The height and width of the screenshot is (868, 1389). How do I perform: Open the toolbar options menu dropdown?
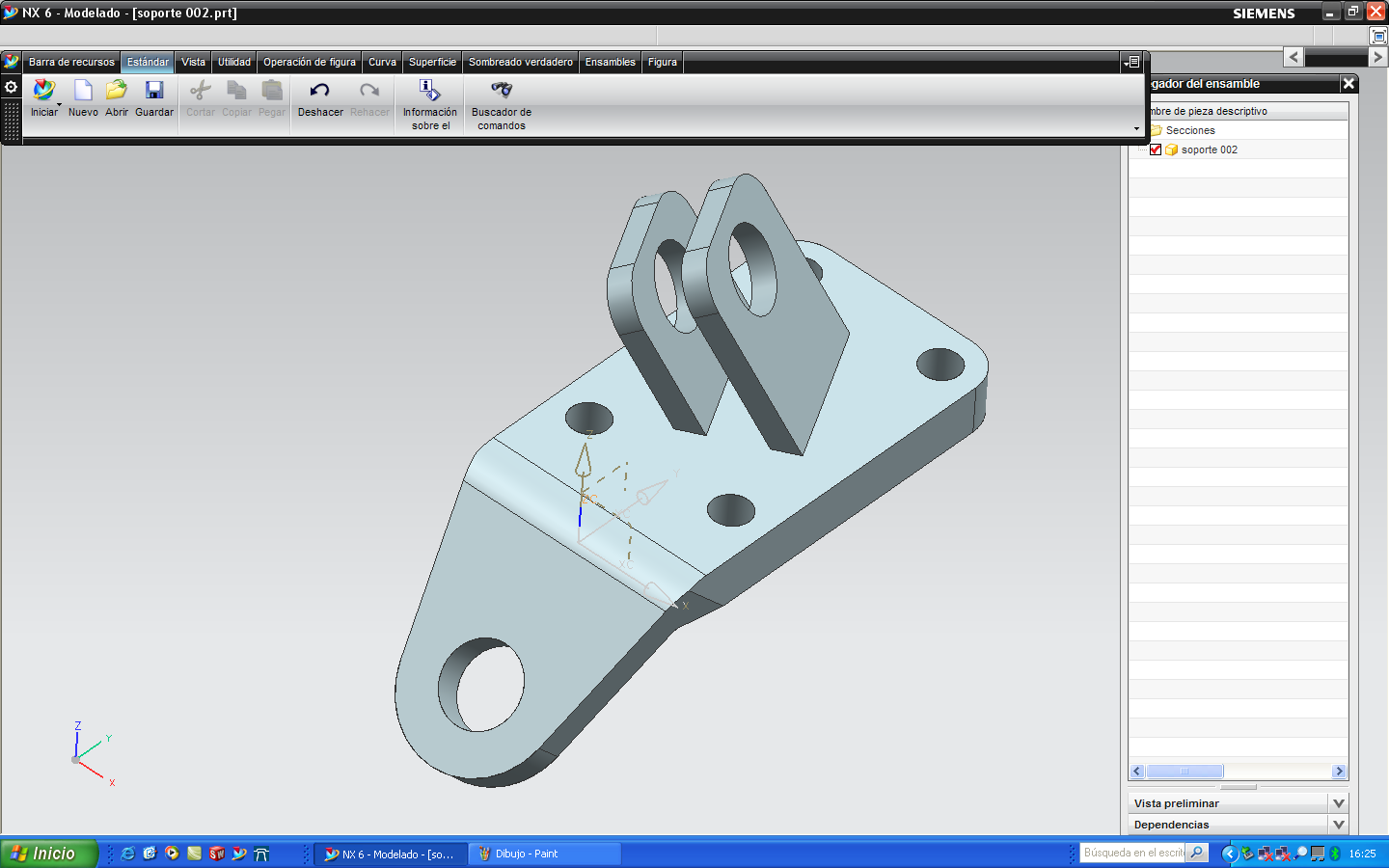coord(1132,62)
